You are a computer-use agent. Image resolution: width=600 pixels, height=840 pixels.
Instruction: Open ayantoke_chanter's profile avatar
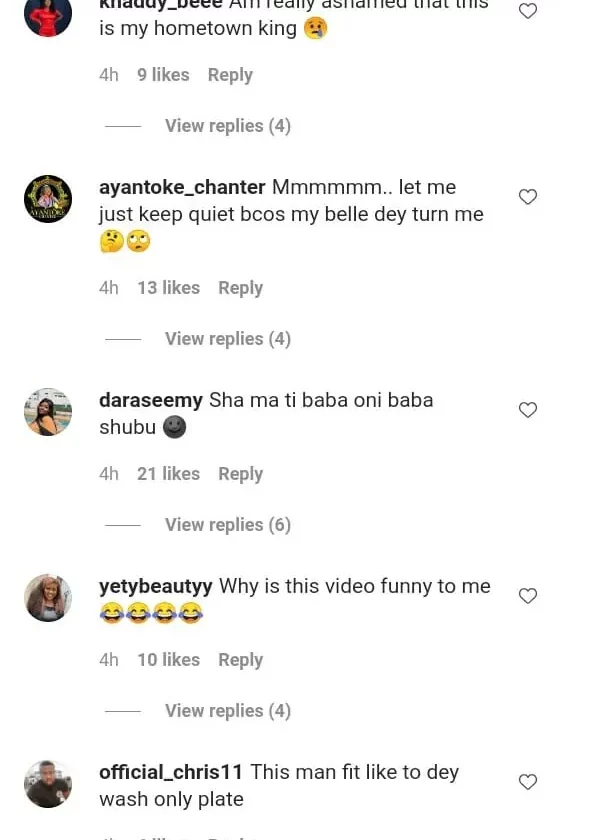pyautogui.click(x=48, y=198)
